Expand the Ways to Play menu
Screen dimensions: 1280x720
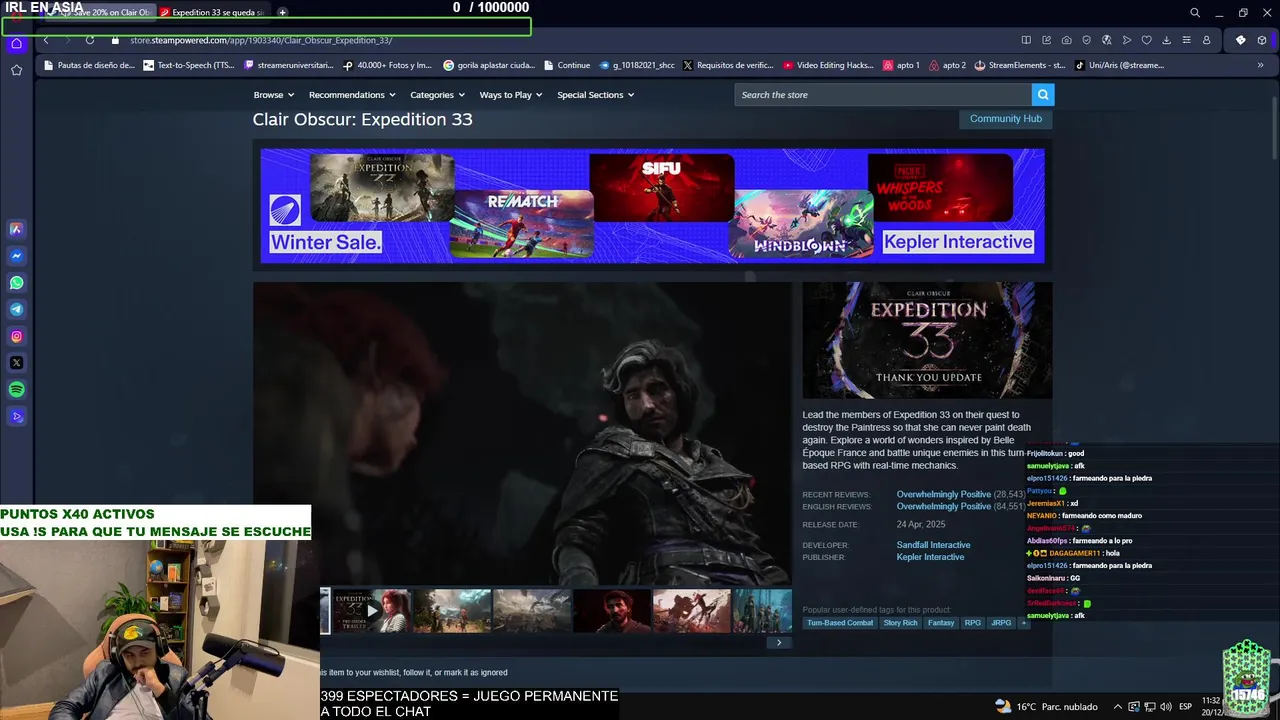(x=510, y=95)
